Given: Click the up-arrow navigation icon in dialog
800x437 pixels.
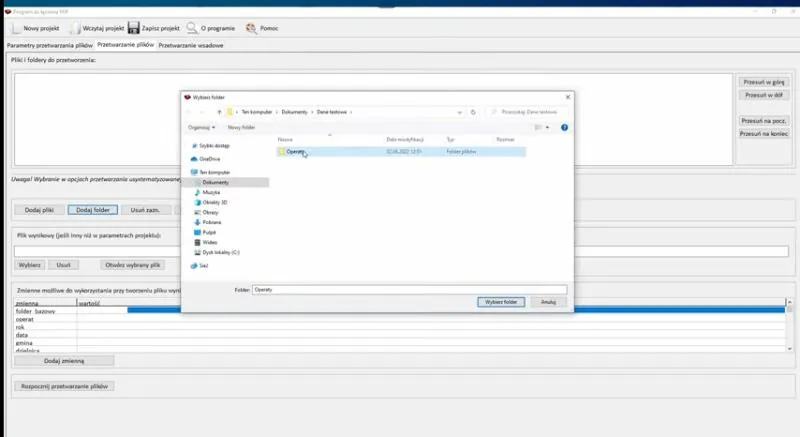Looking at the screenshot, I should [x=219, y=112].
